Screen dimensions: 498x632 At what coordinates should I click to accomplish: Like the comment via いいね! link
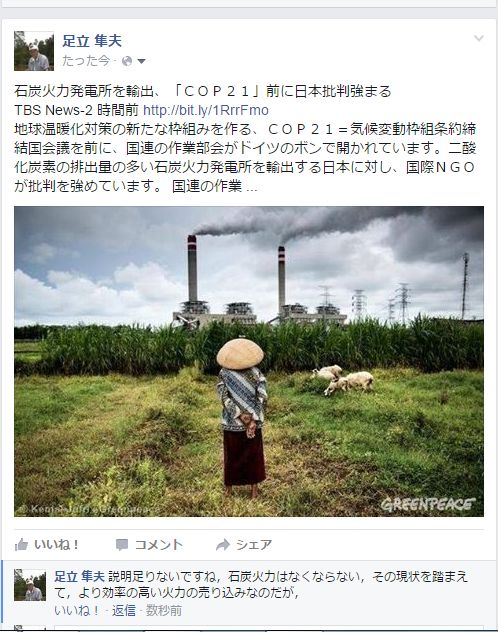77,611
